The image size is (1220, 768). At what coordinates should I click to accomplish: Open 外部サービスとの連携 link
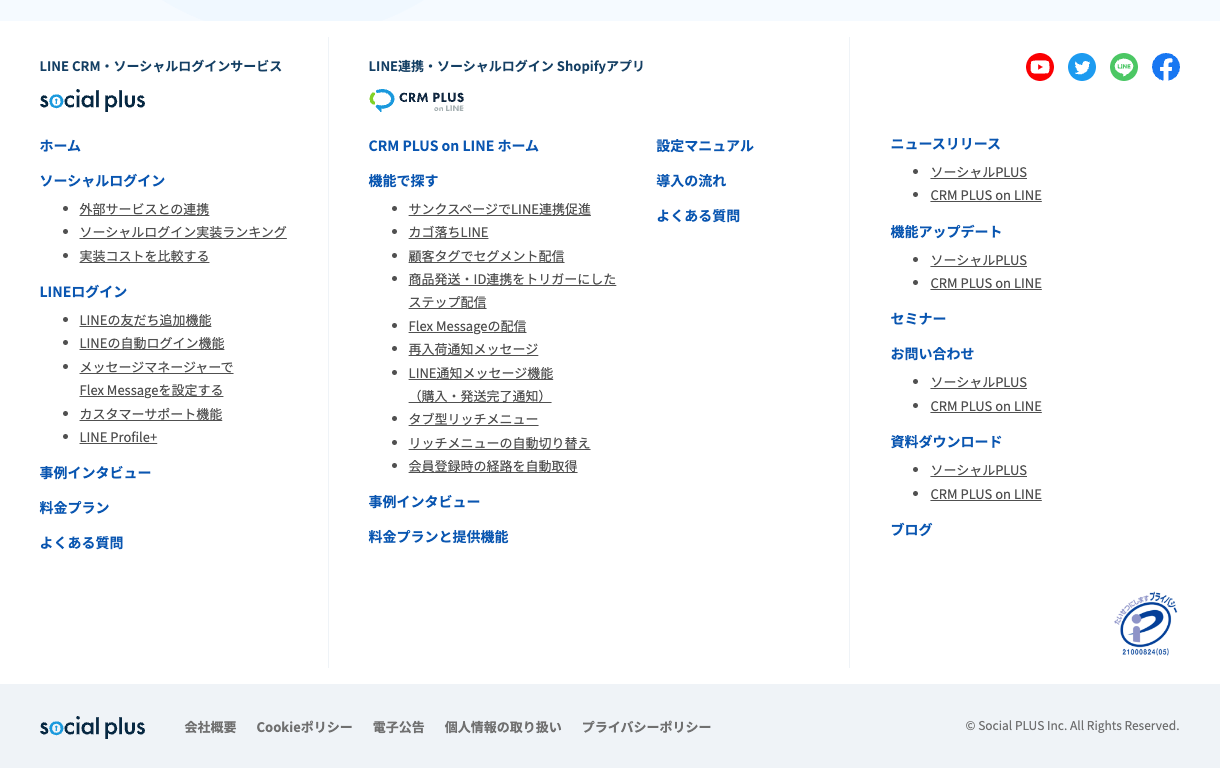(x=144, y=209)
